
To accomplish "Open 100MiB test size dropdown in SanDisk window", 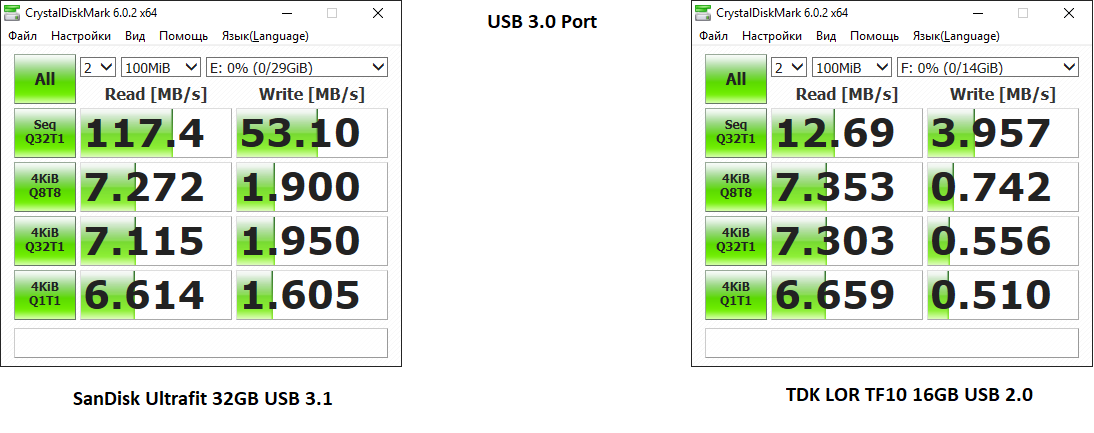I will tap(161, 68).
